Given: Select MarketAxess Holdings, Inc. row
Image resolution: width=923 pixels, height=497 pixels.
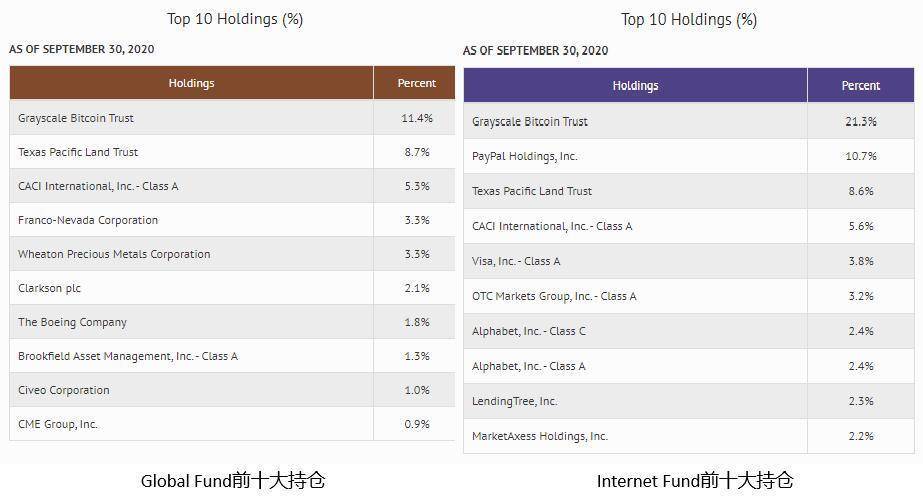Looking at the screenshot, I should tap(689, 436).
